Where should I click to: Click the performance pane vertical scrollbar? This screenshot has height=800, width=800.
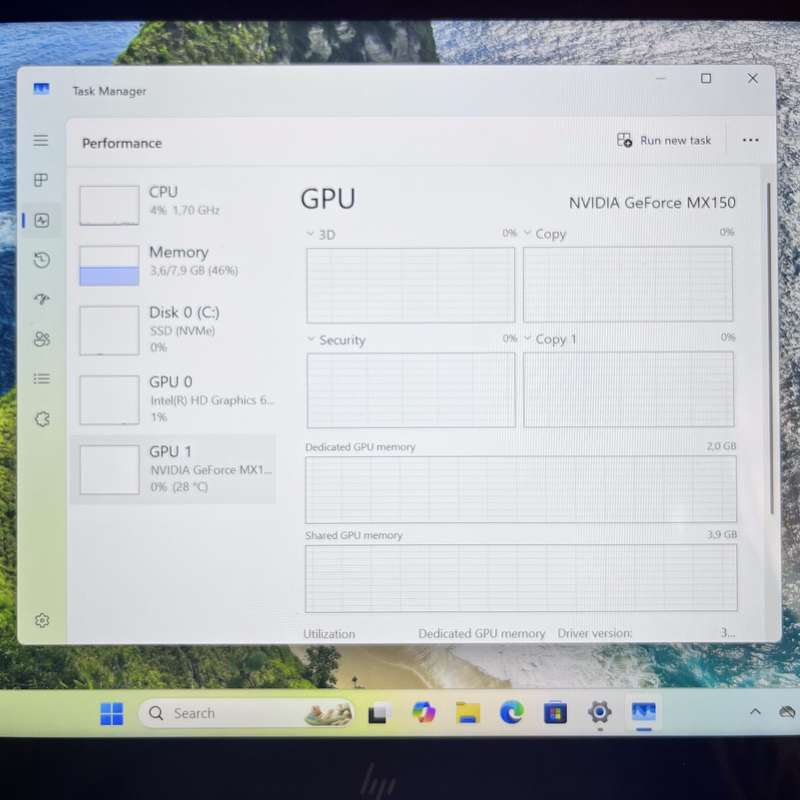click(770, 348)
